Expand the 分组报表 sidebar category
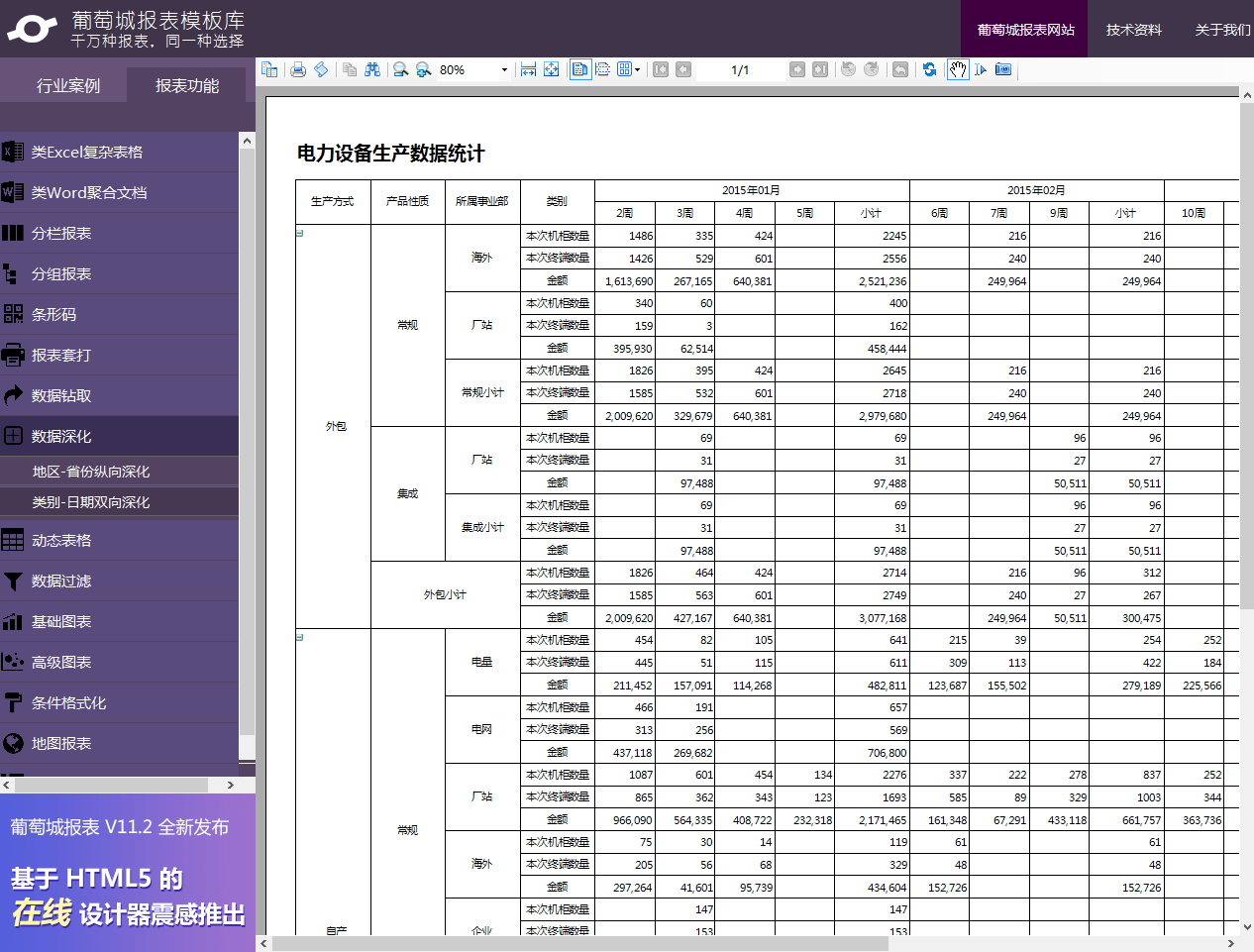 (x=119, y=273)
